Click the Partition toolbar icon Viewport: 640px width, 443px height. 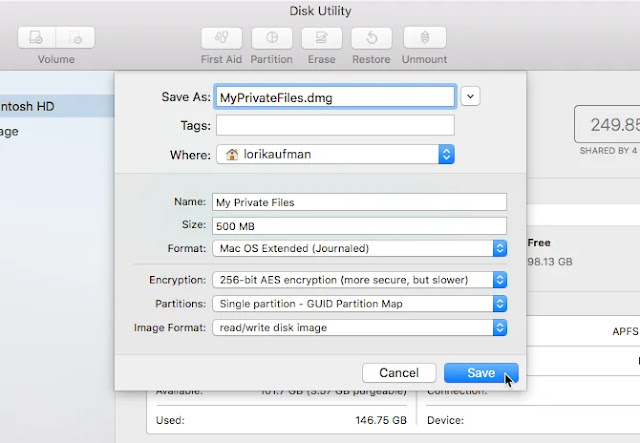pos(271,38)
